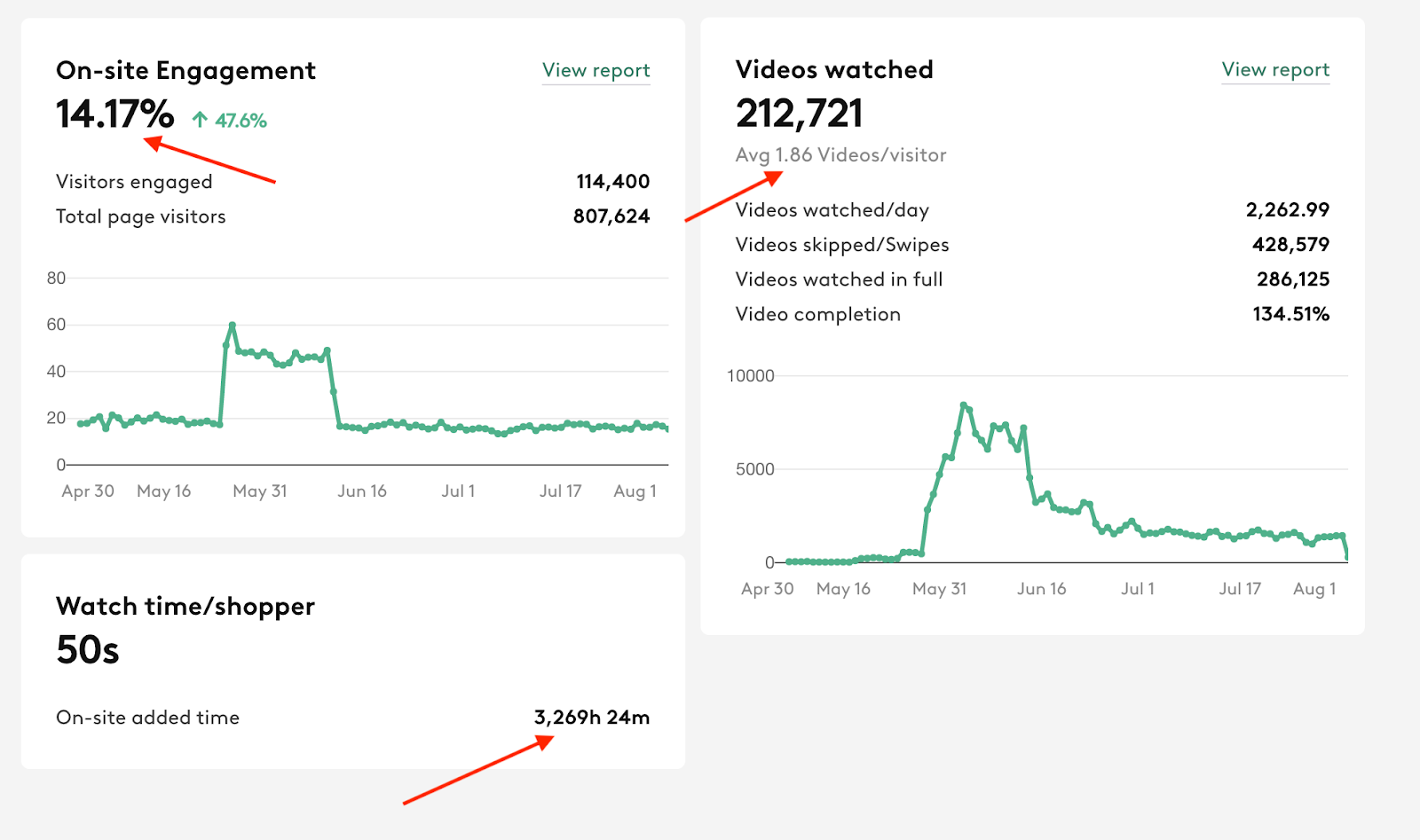The height and width of the screenshot is (840, 1420).
Task: Select the Videos watched/day value 2,262.99
Action: point(1287,209)
